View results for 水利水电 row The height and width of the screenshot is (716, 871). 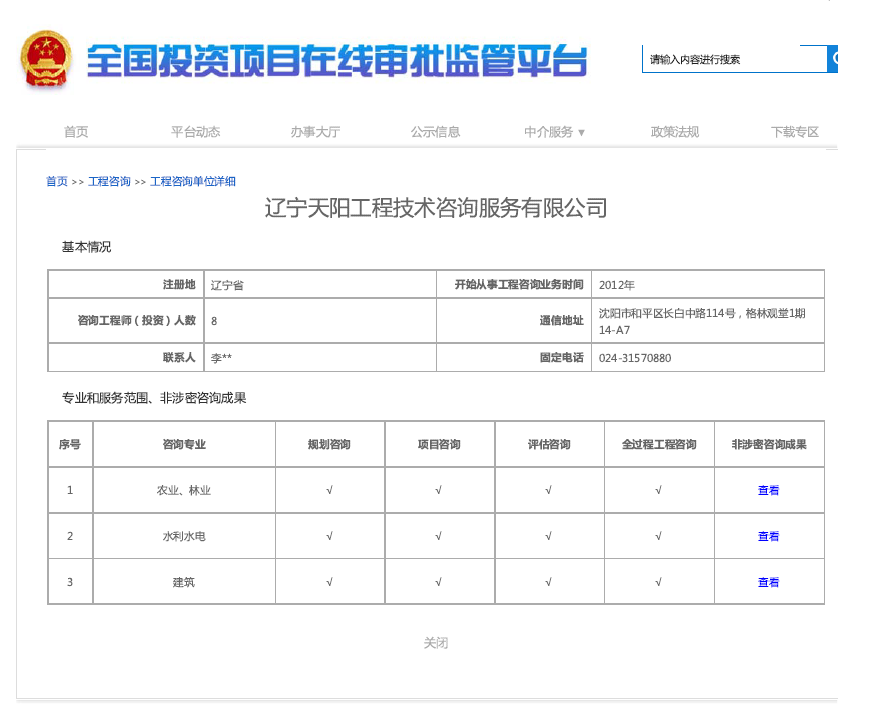(x=768, y=536)
